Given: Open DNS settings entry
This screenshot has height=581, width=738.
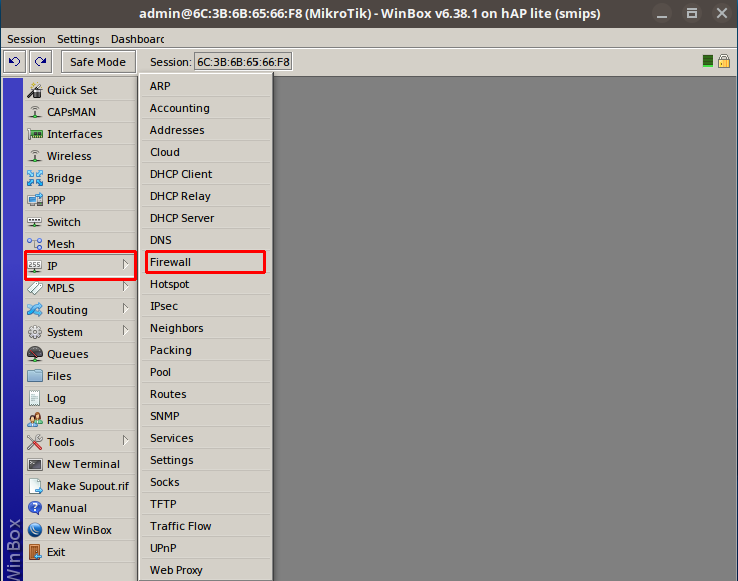Looking at the screenshot, I should pyautogui.click(x=206, y=240).
